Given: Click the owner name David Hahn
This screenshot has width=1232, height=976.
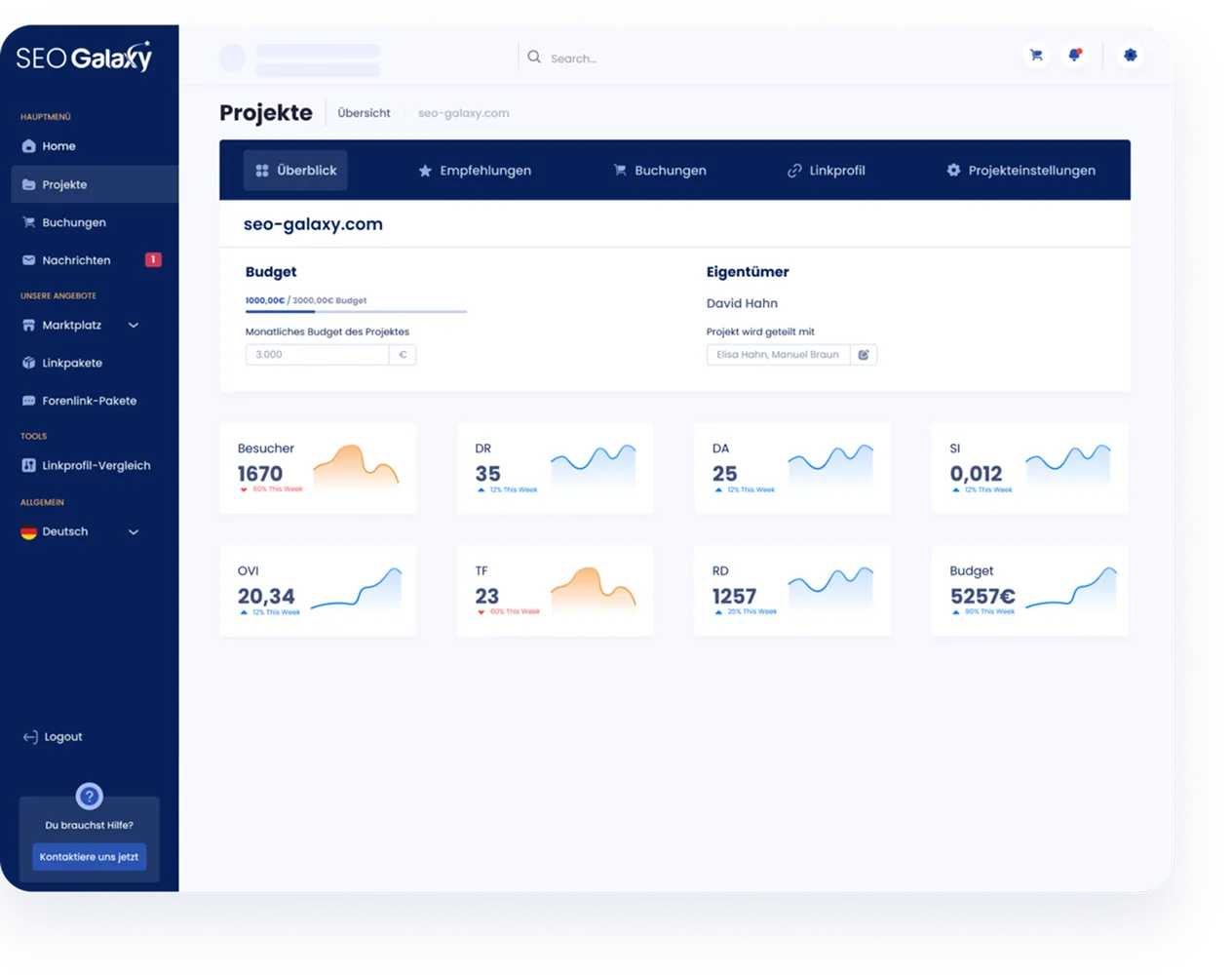Looking at the screenshot, I should [x=742, y=303].
